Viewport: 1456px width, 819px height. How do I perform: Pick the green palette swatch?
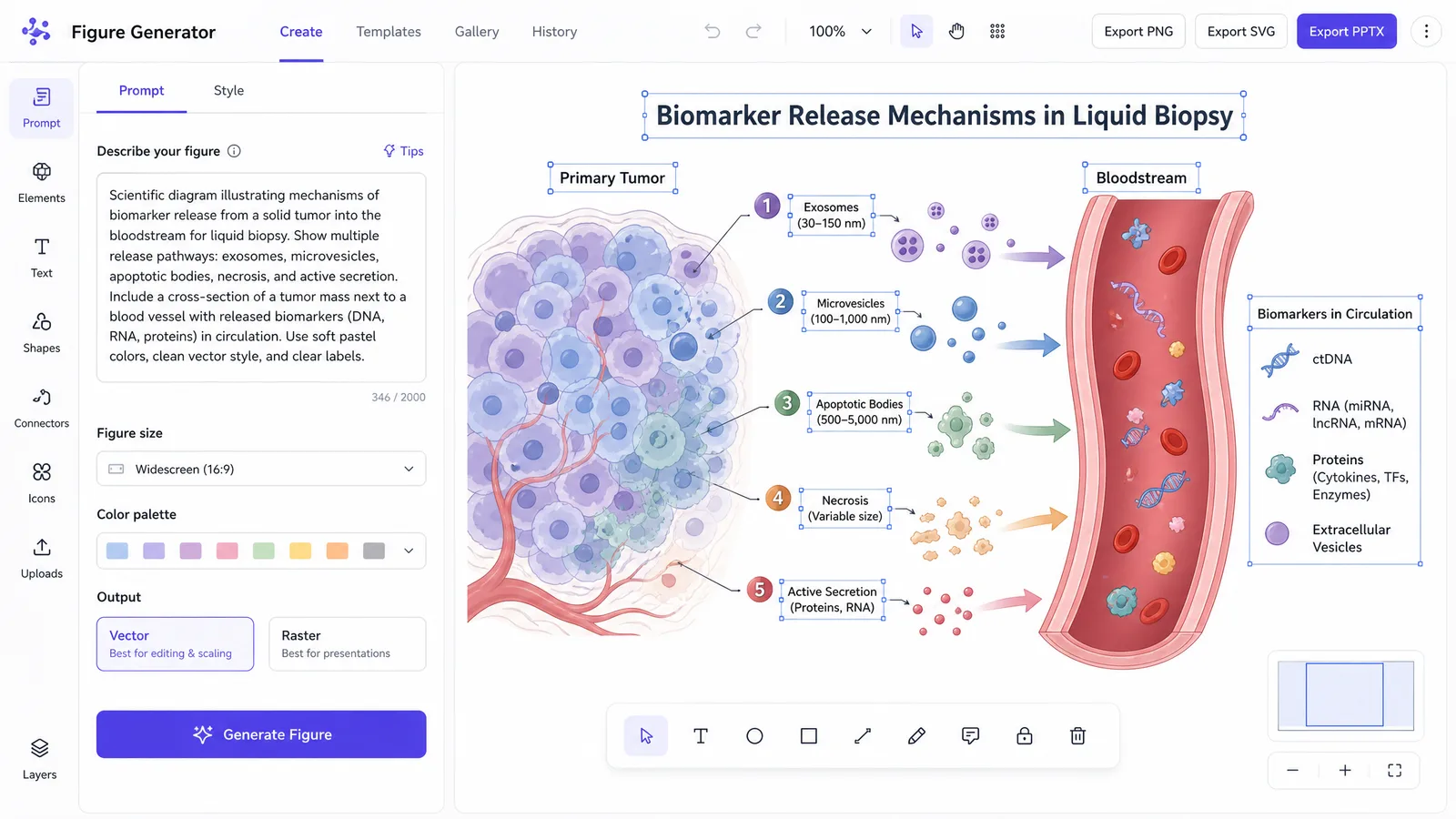(264, 551)
